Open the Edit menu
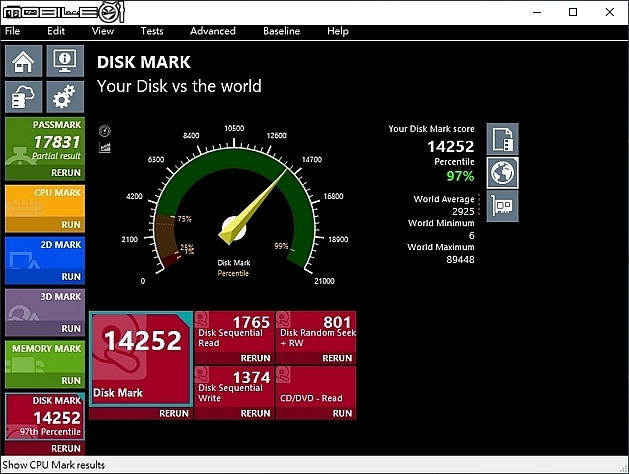 [56, 31]
